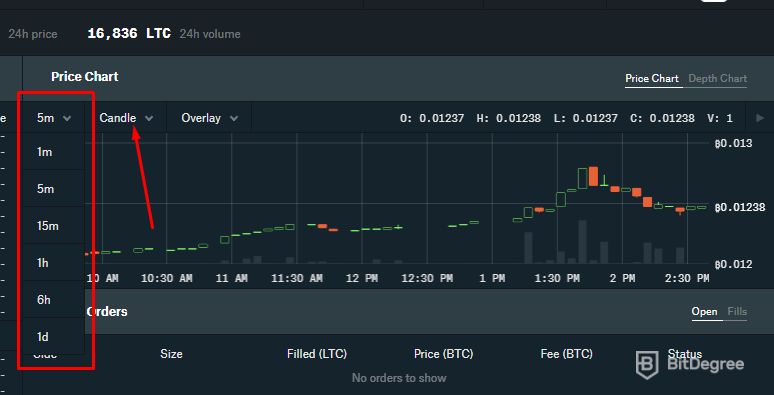Click the Price Chart panel heading
Image resolution: width=774 pixels, height=395 pixels.
point(84,77)
